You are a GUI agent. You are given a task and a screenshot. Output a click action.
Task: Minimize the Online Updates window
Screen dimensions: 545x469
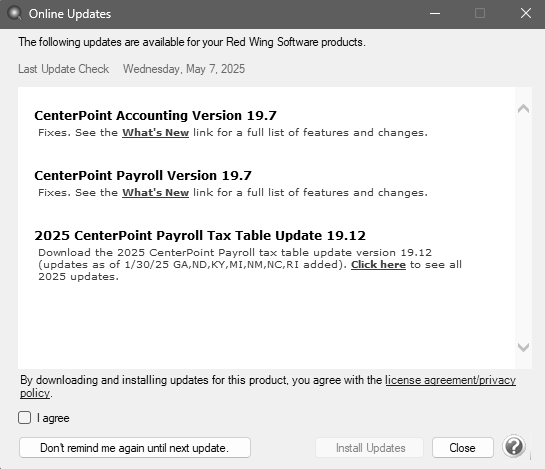click(x=435, y=14)
